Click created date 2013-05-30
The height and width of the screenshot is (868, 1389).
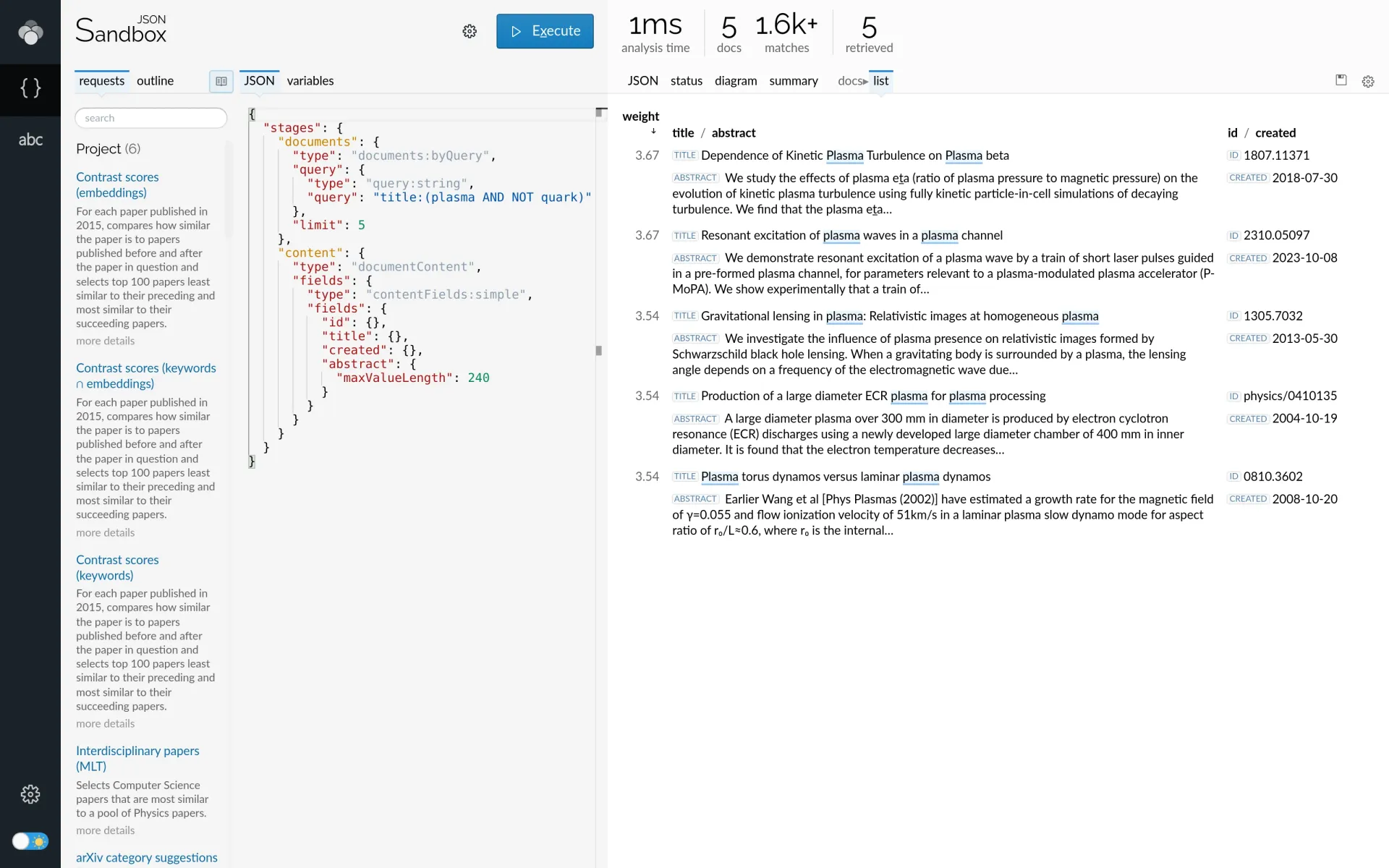(x=1305, y=339)
